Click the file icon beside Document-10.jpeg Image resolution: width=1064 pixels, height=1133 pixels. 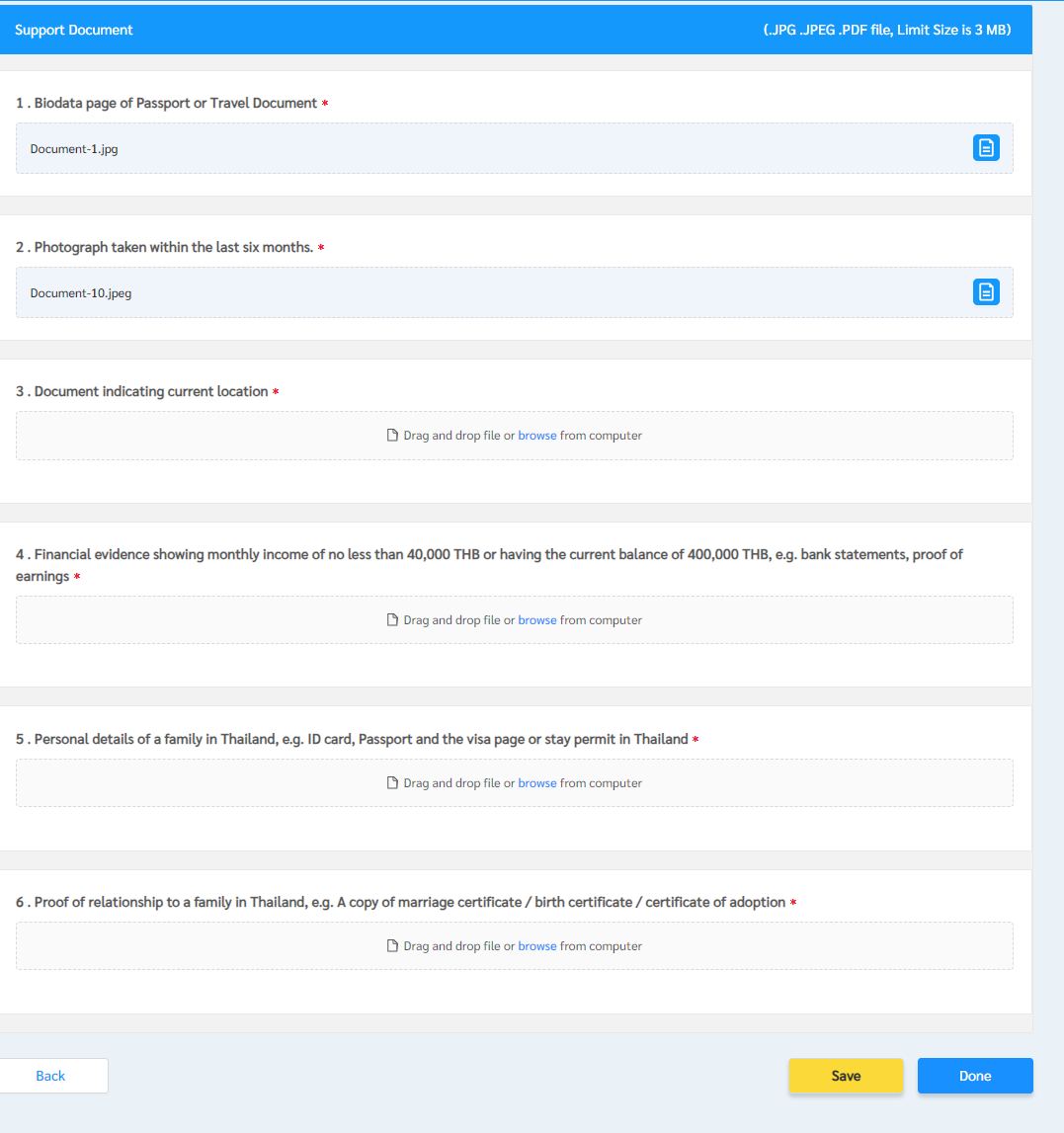[x=986, y=292]
